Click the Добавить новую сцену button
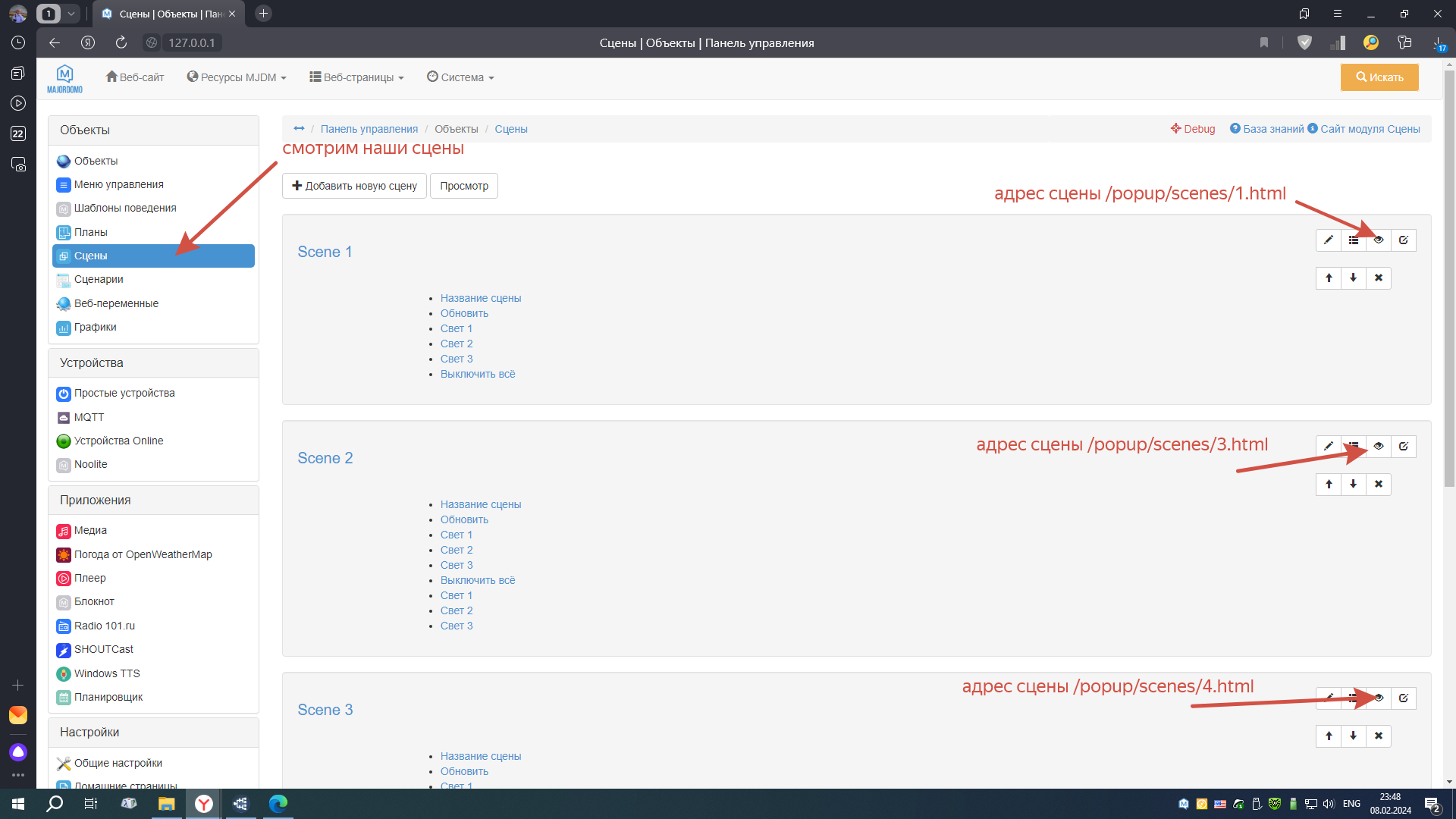This screenshot has width=1456, height=819. coord(354,187)
